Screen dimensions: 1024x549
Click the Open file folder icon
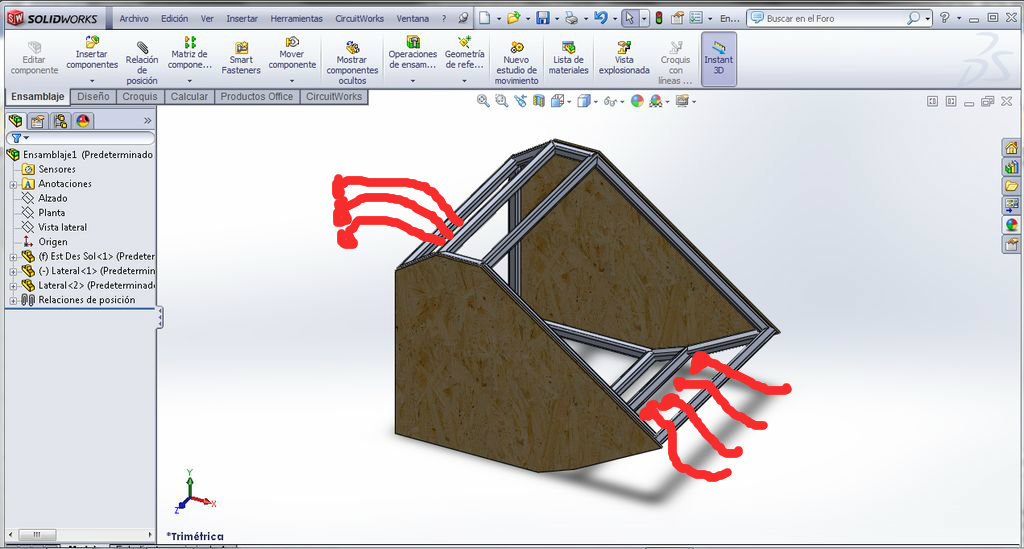pos(513,18)
